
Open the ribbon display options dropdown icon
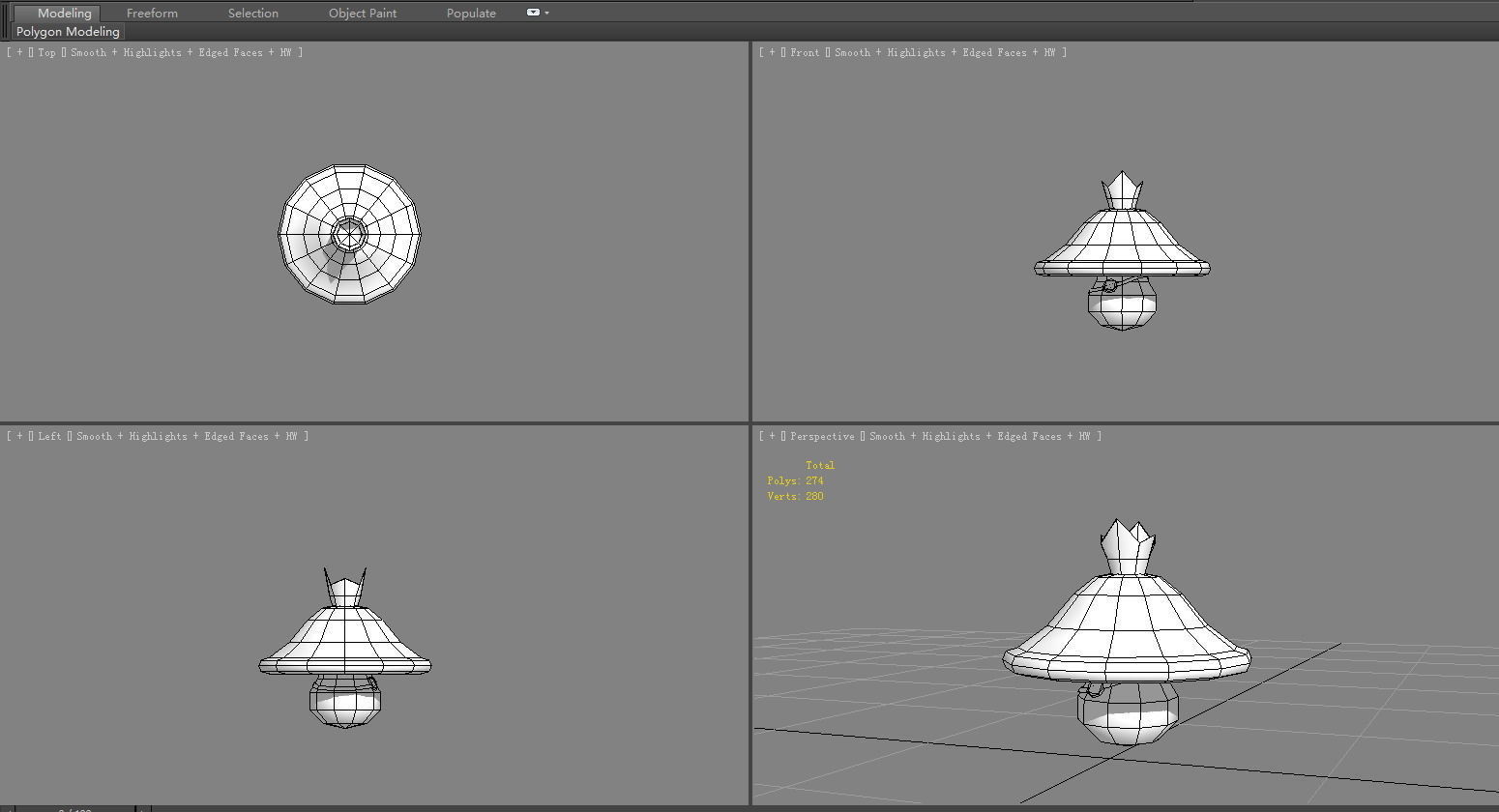(537, 13)
